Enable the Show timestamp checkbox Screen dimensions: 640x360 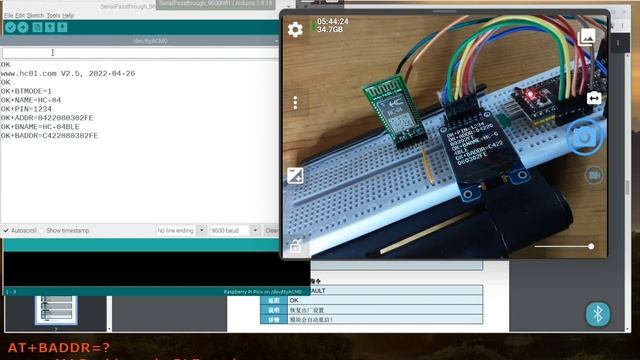click(41, 231)
